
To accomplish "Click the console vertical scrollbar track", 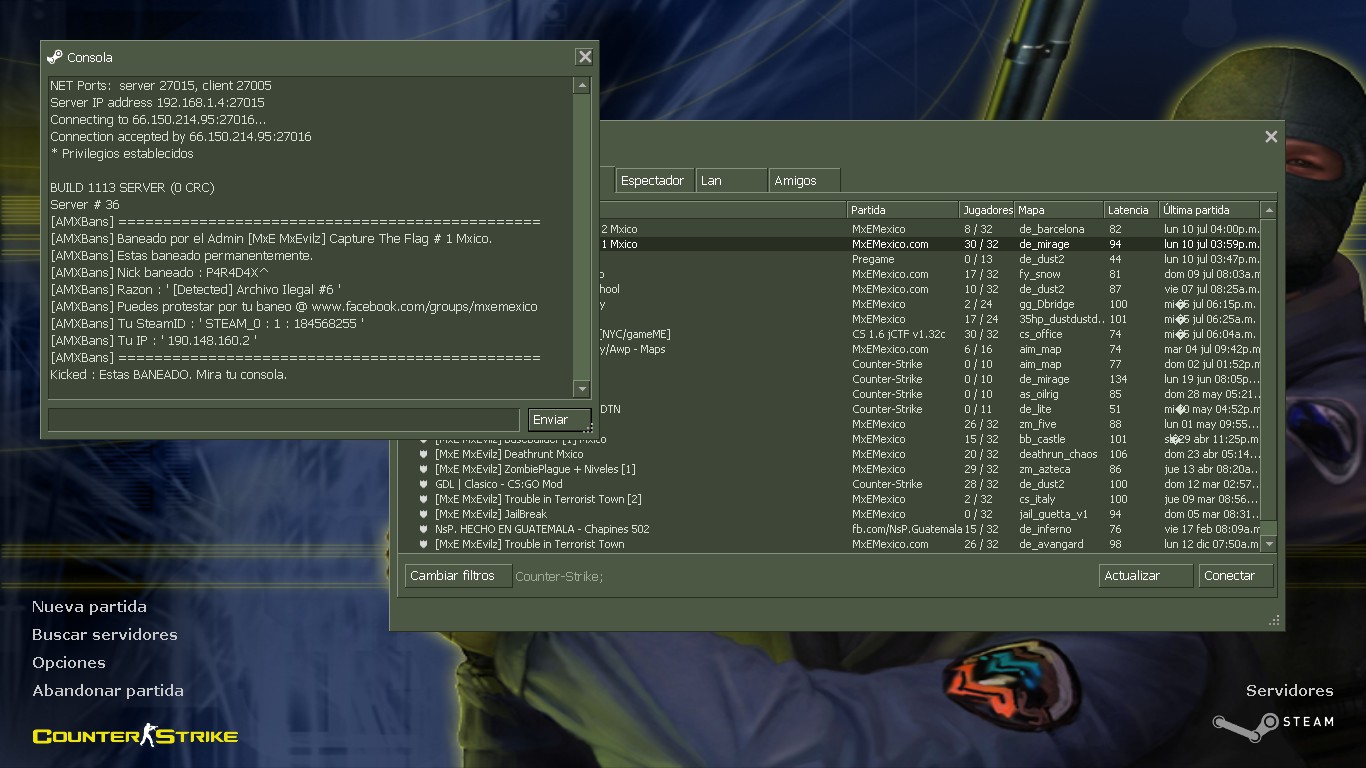I will pyautogui.click(x=582, y=237).
